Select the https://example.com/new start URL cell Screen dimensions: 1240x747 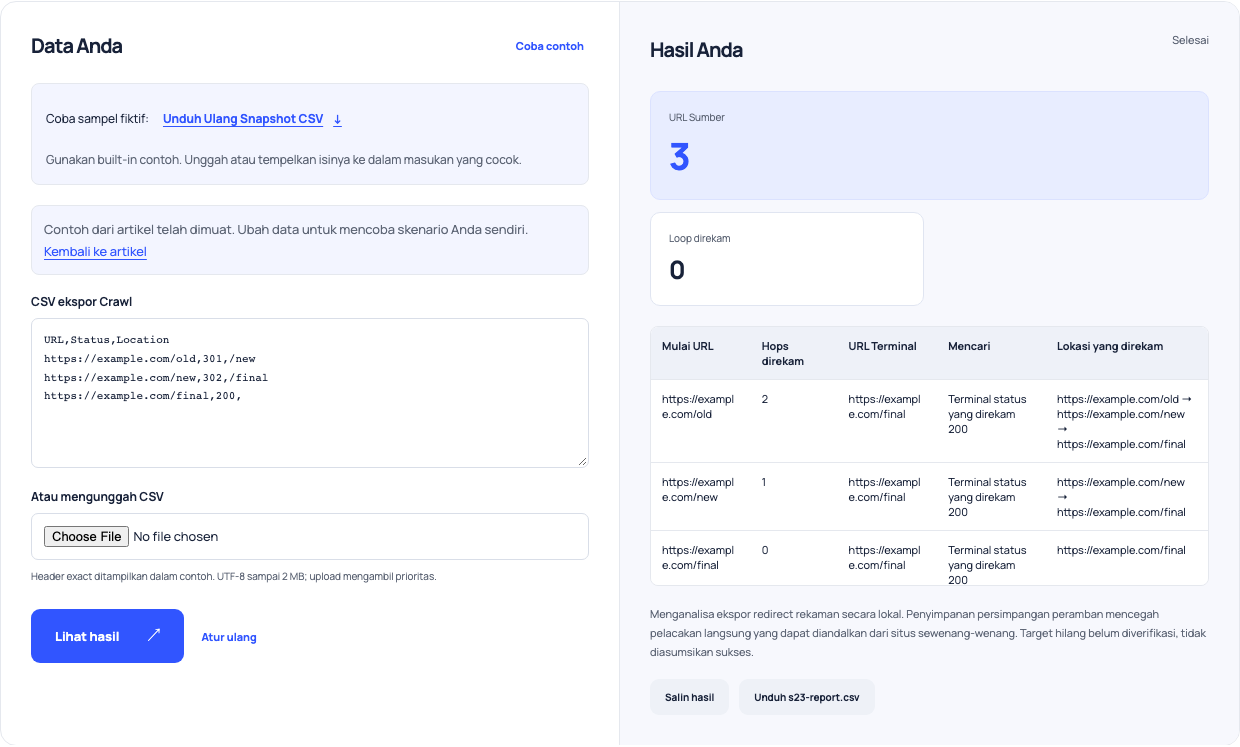click(x=698, y=490)
